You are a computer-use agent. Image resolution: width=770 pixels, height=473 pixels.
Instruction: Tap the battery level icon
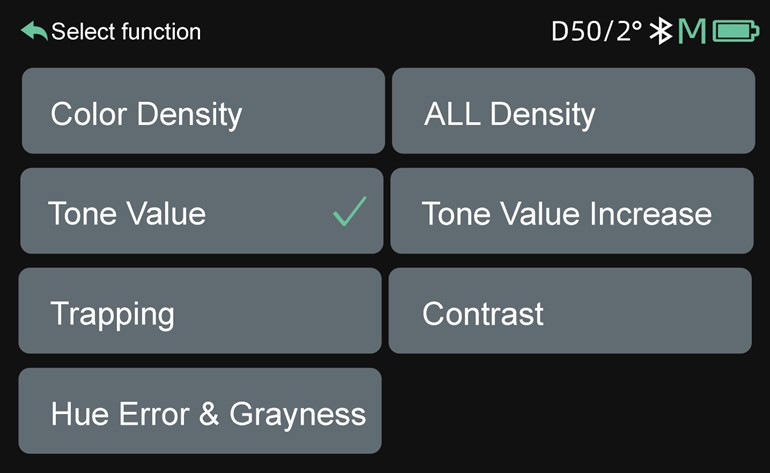[736, 31]
